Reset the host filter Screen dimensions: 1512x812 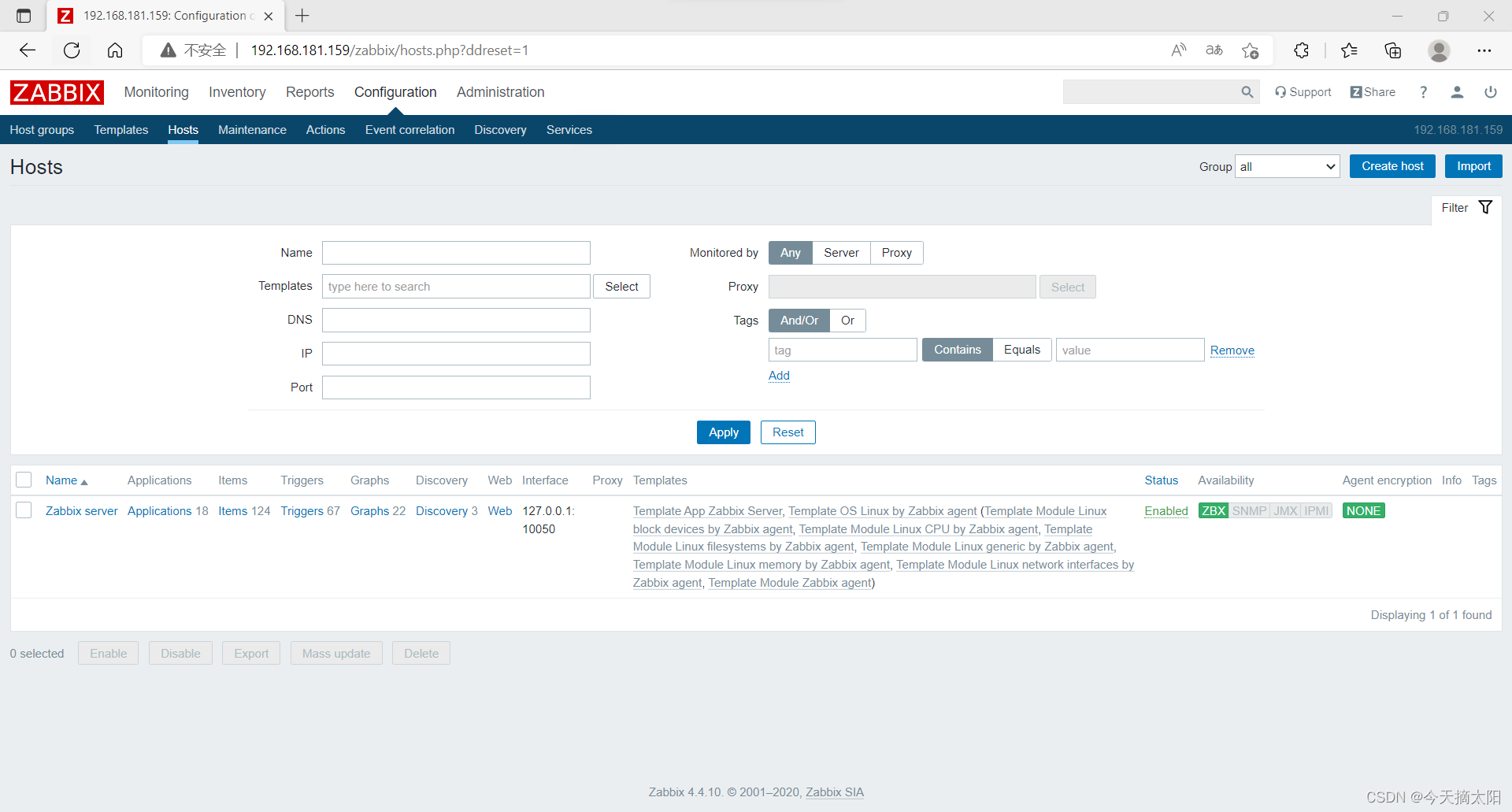tap(788, 432)
